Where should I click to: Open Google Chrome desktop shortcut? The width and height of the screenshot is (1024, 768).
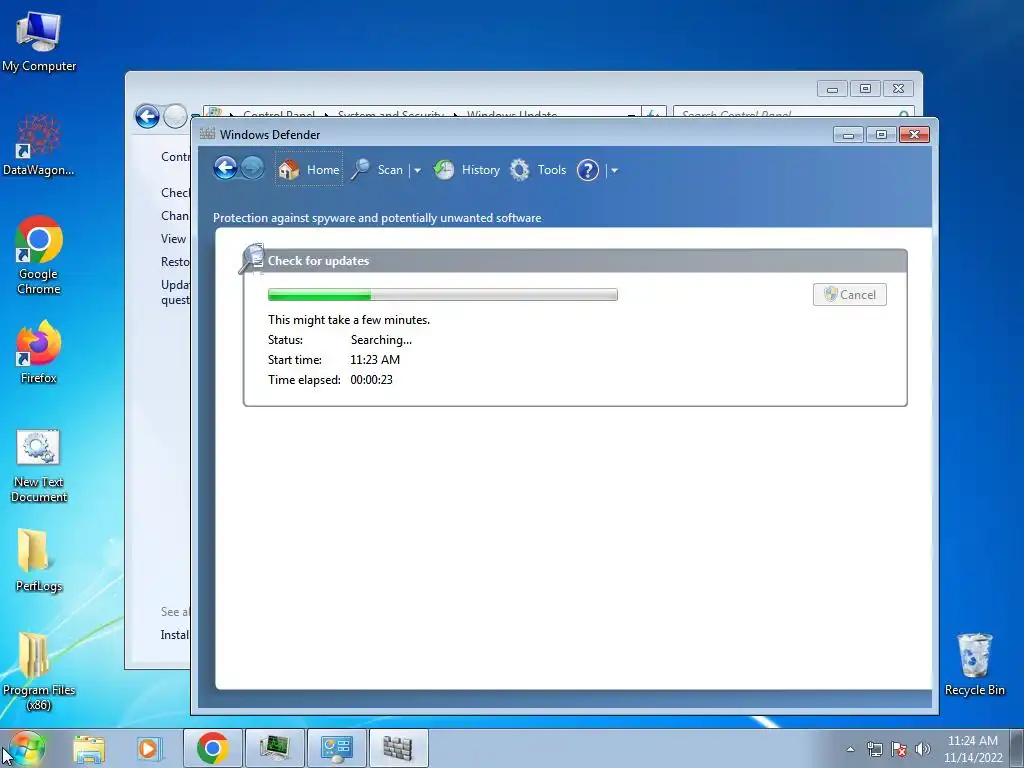pyautogui.click(x=39, y=255)
